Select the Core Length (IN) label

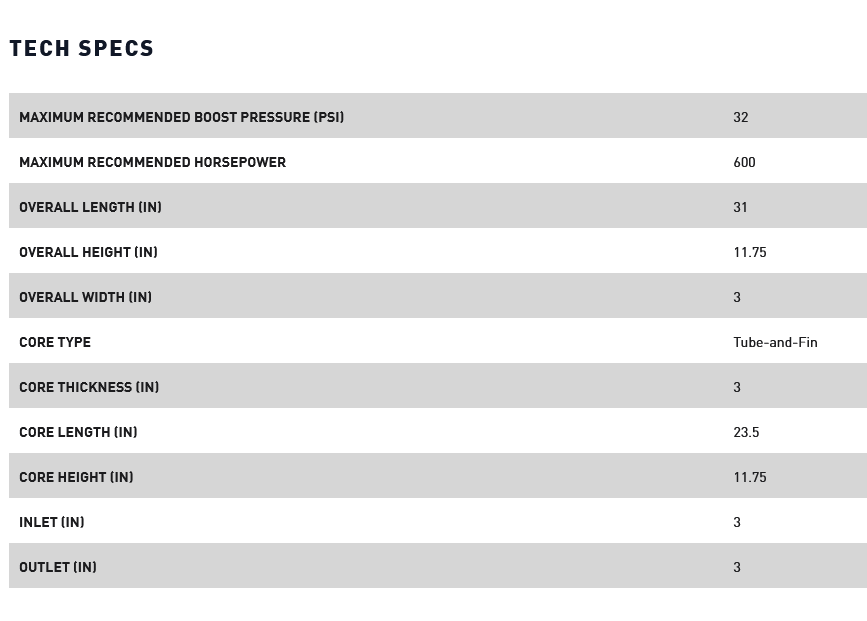(x=78, y=432)
